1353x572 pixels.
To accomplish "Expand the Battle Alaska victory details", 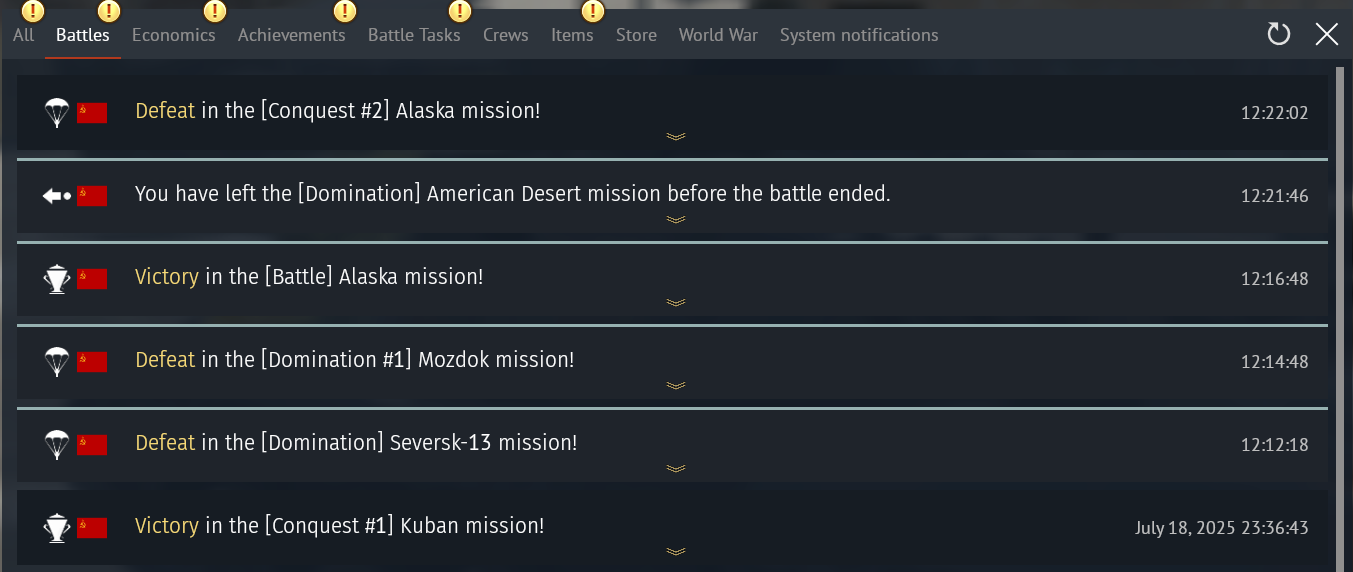I will click(676, 302).
